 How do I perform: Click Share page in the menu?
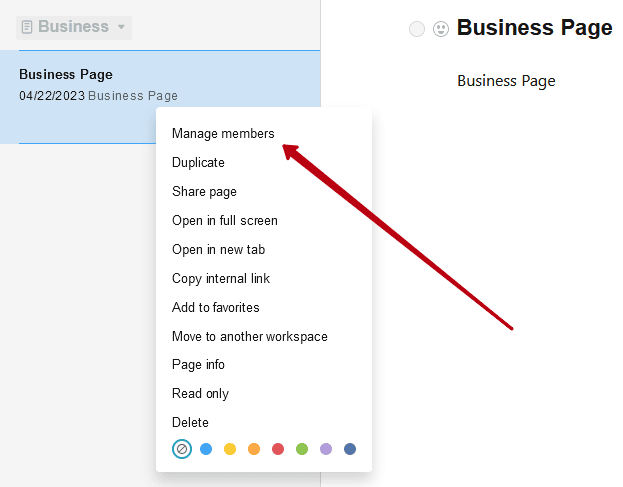204,191
